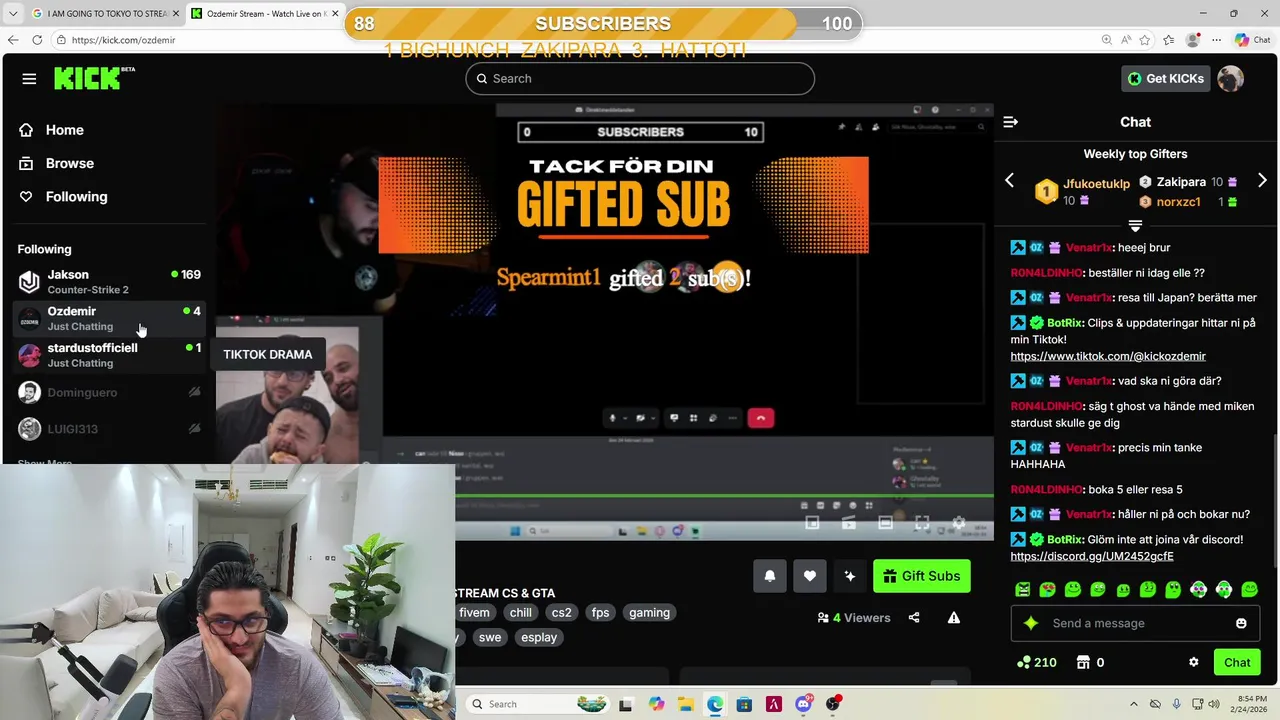Toggle stream notifications bell
Screen dimensions: 1280x720
pos(770,576)
